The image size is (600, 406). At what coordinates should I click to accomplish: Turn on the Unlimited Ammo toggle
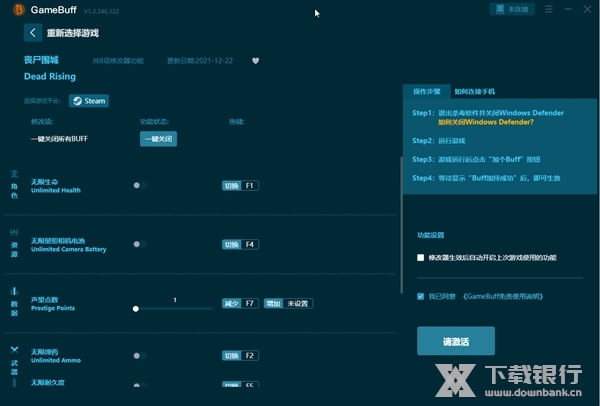tap(139, 355)
